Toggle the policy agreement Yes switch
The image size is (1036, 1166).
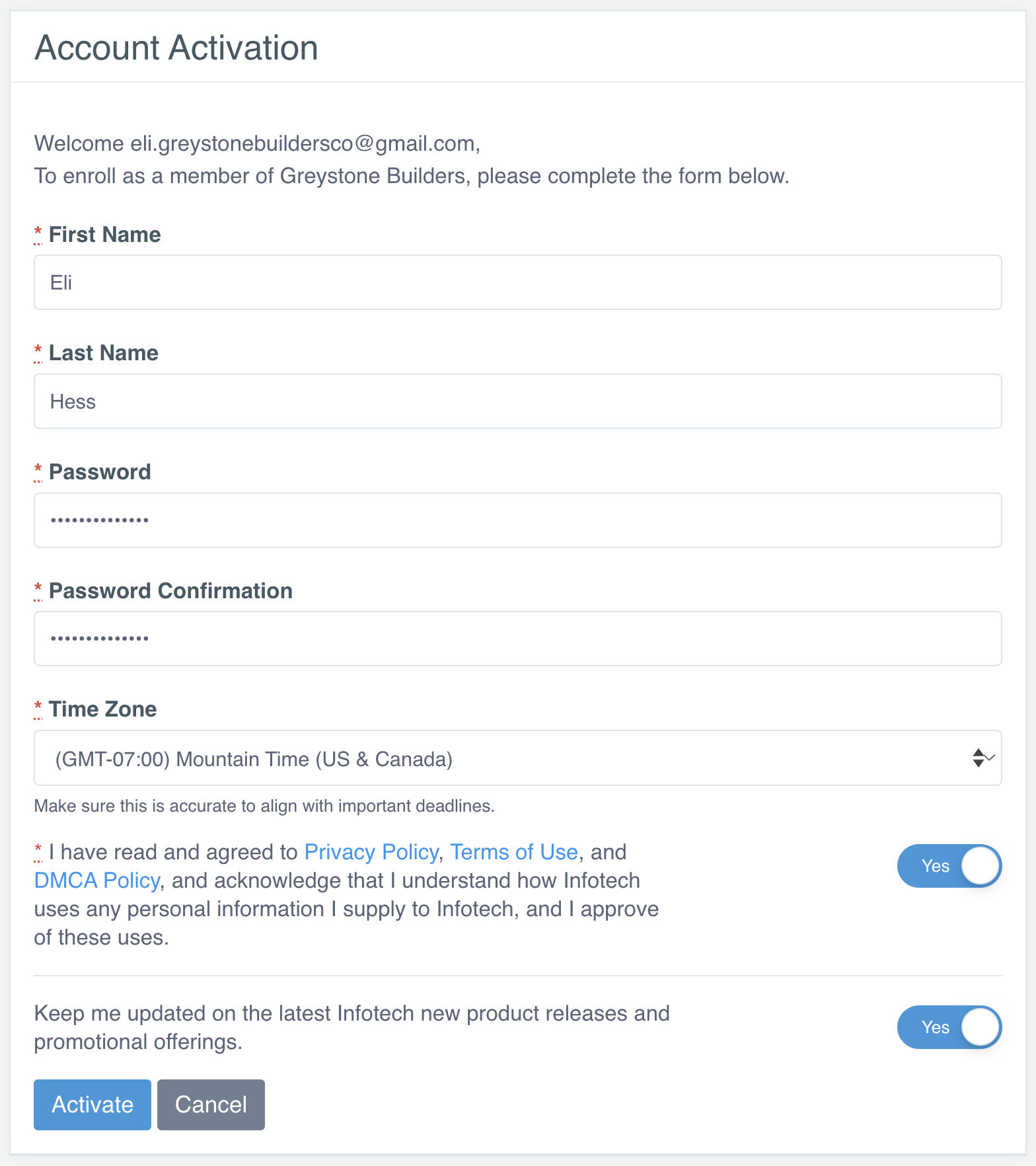(949, 866)
